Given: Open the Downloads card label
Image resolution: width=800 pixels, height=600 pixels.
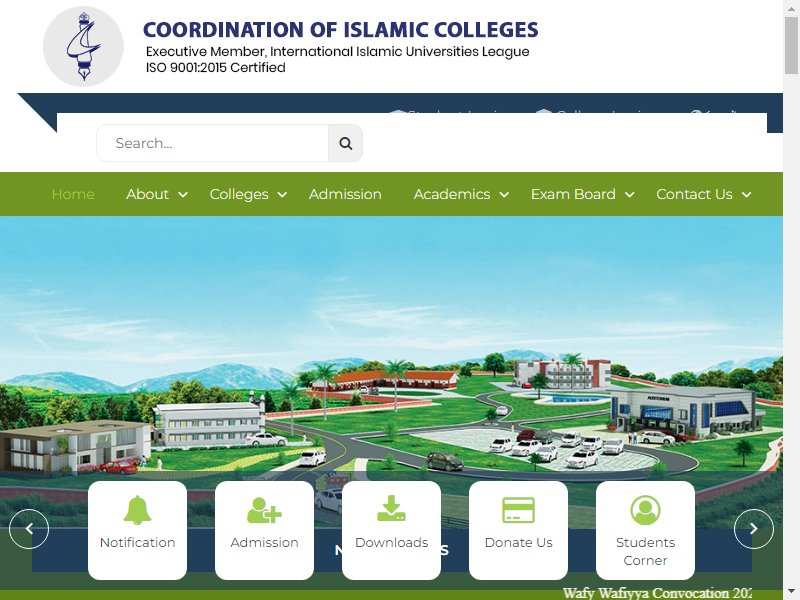Looking at the screenshot, I should (391, 542).
